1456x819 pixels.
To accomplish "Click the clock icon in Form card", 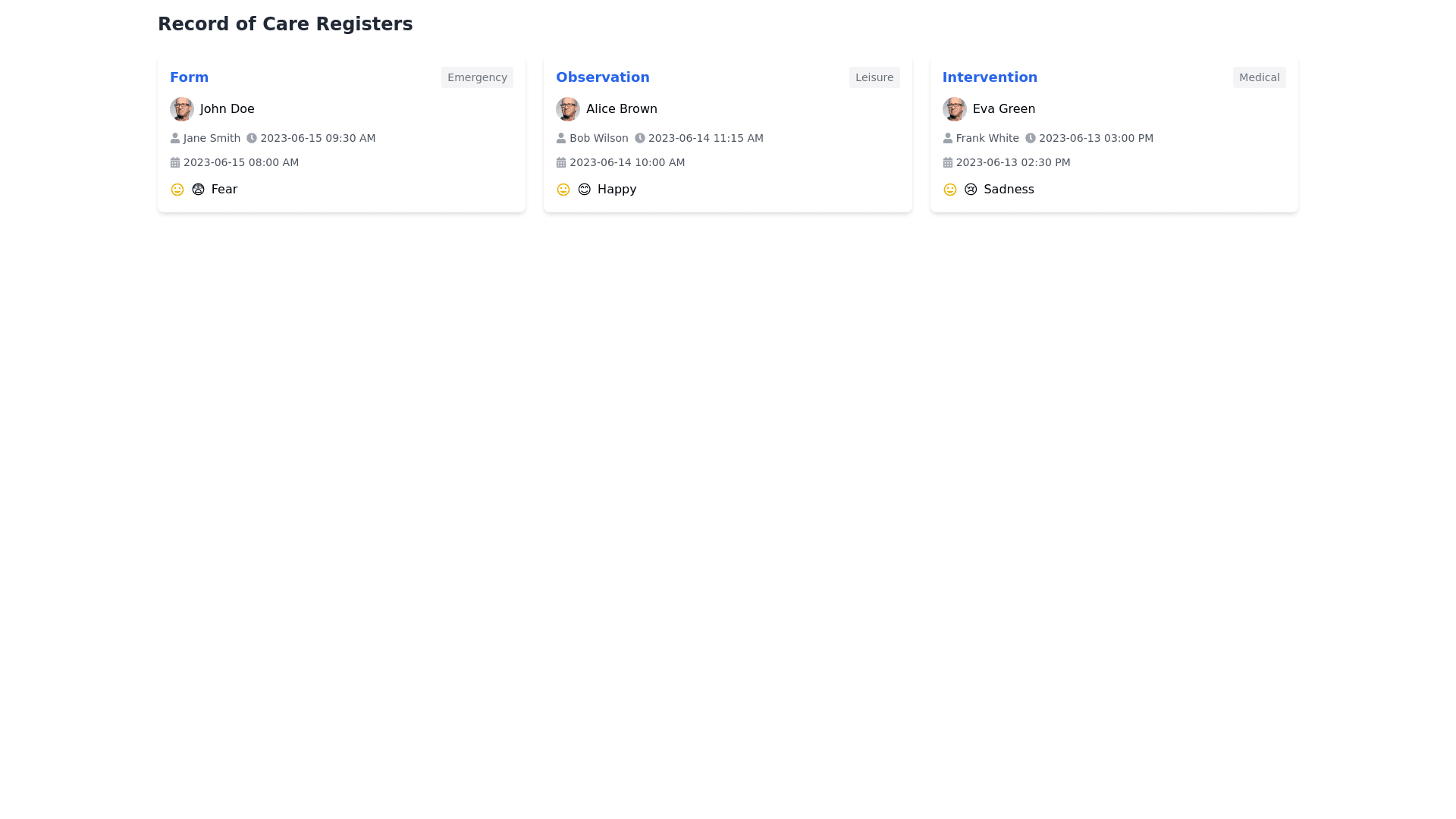I will [x=252, y=138].
